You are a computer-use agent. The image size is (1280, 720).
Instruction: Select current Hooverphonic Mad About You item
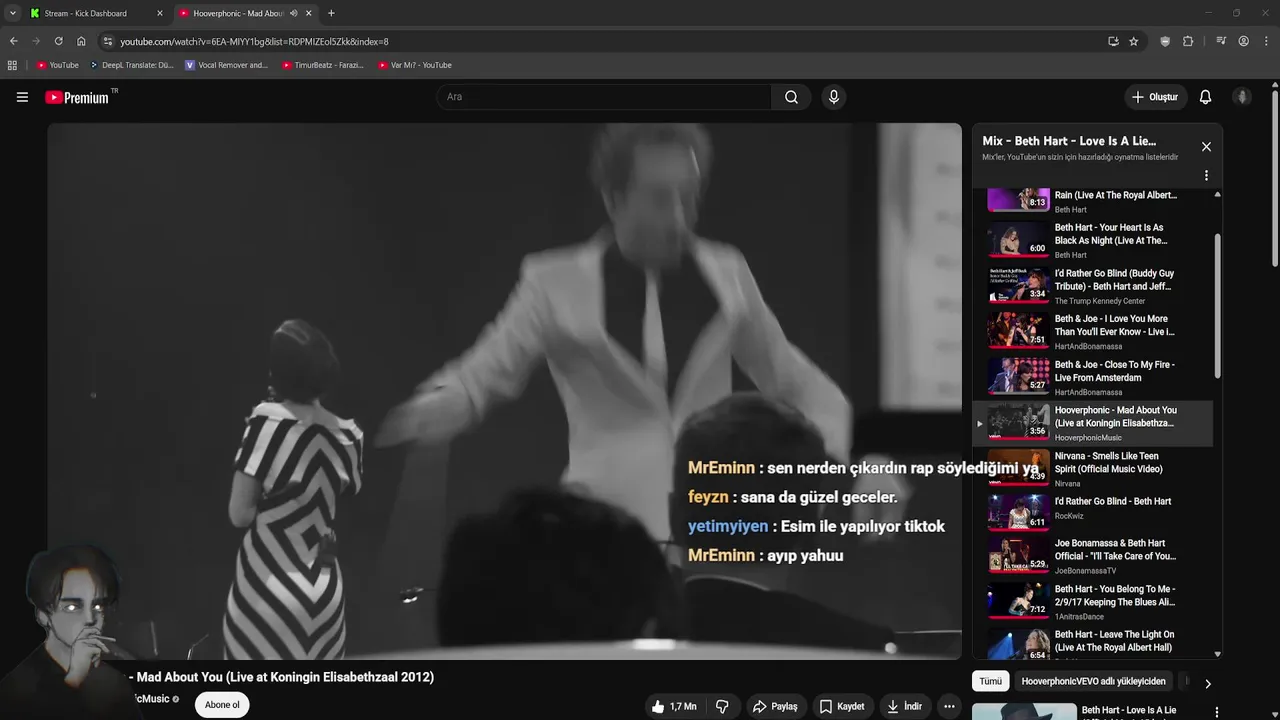(x=1094, y=424)
